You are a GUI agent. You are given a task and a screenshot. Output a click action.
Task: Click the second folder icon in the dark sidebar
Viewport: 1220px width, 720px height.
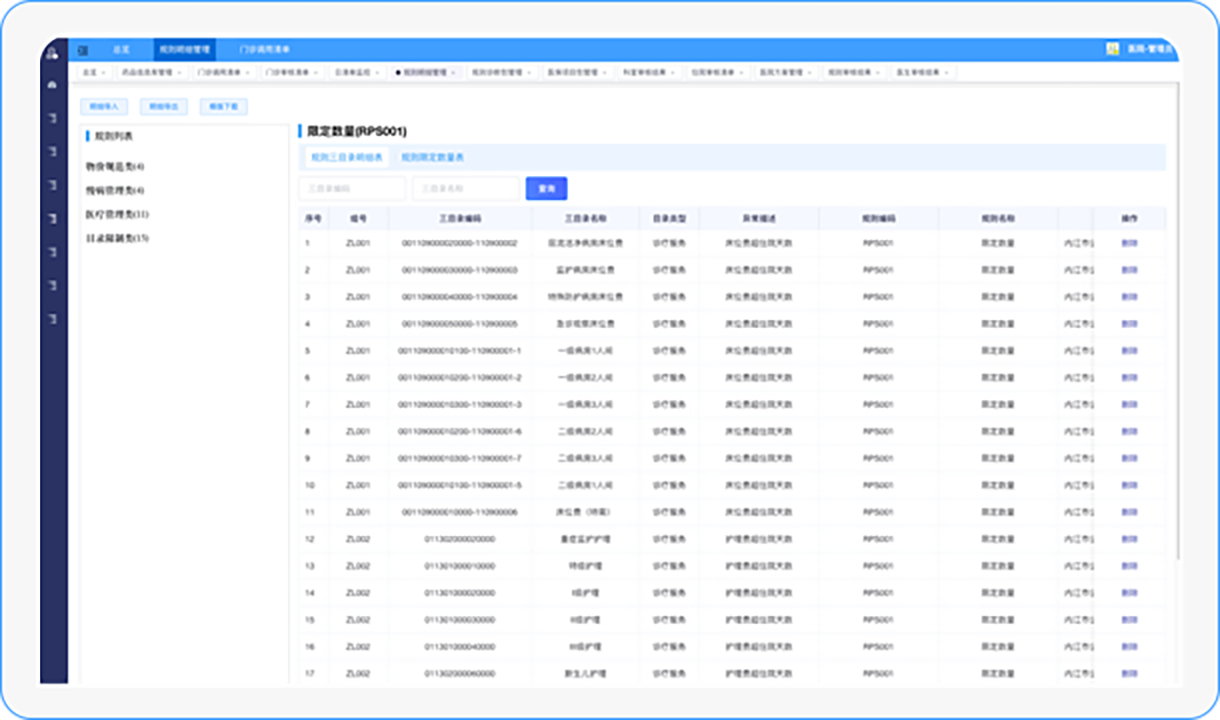52,152
